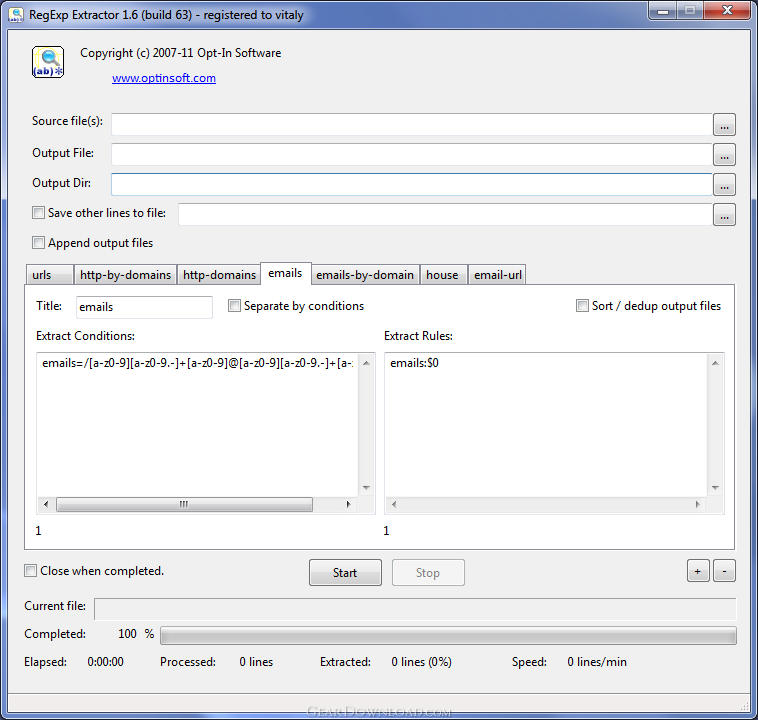Enable Sort / dedup output files
Image resolution: width=758 pixels, height=720 pixels.
click(x=583, y=306)
